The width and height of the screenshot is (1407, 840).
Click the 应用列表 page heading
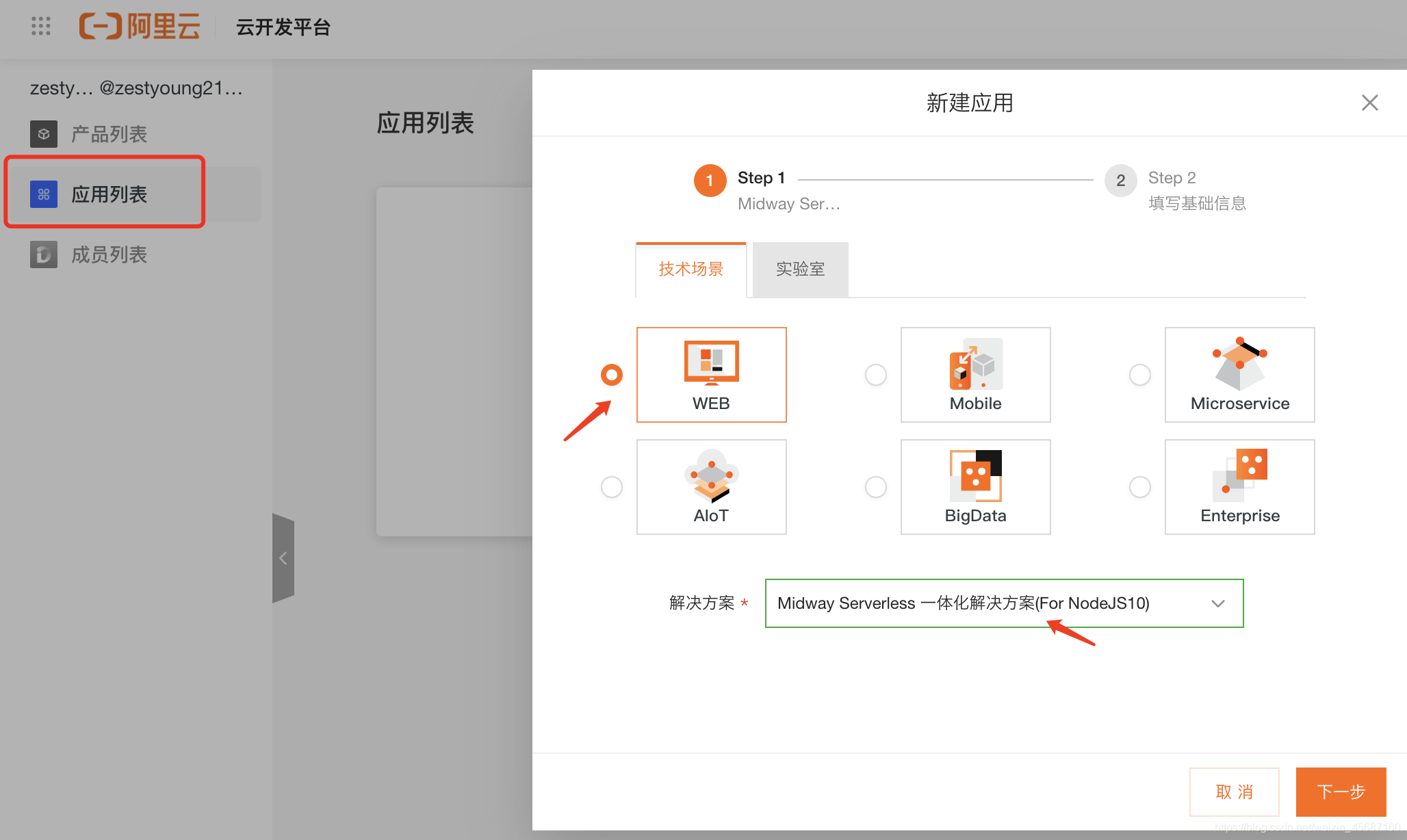tap(425, 123)
